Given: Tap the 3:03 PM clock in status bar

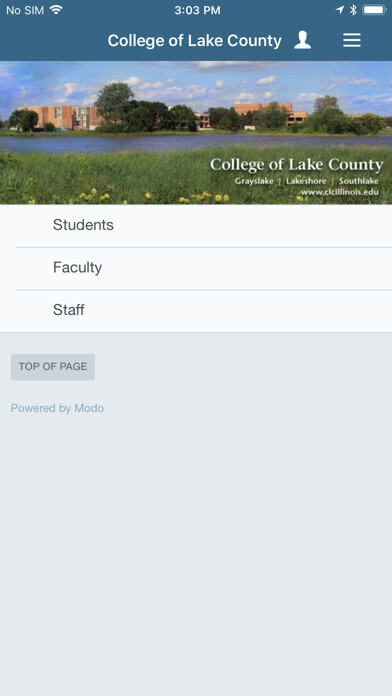Looking at the screenshot, I should click(x=197, y=10).
